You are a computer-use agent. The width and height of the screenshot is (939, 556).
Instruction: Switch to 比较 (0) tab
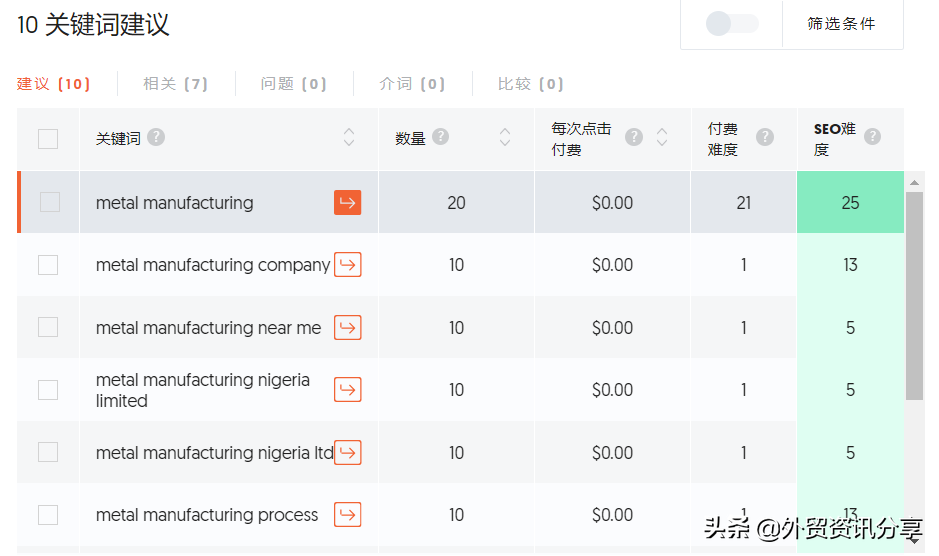(531, 83)
